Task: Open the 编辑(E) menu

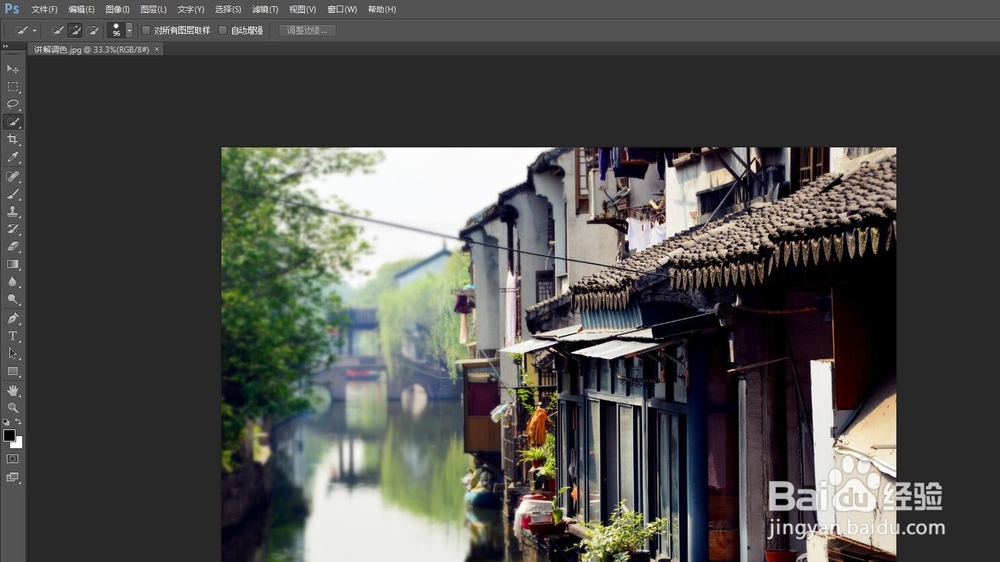Action: click(81, 10)
